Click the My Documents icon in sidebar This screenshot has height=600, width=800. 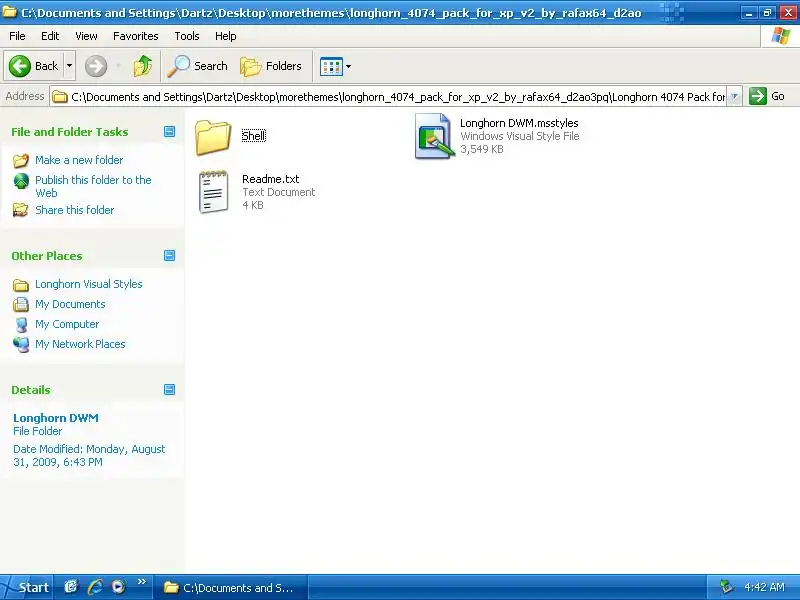coord(20,304)
